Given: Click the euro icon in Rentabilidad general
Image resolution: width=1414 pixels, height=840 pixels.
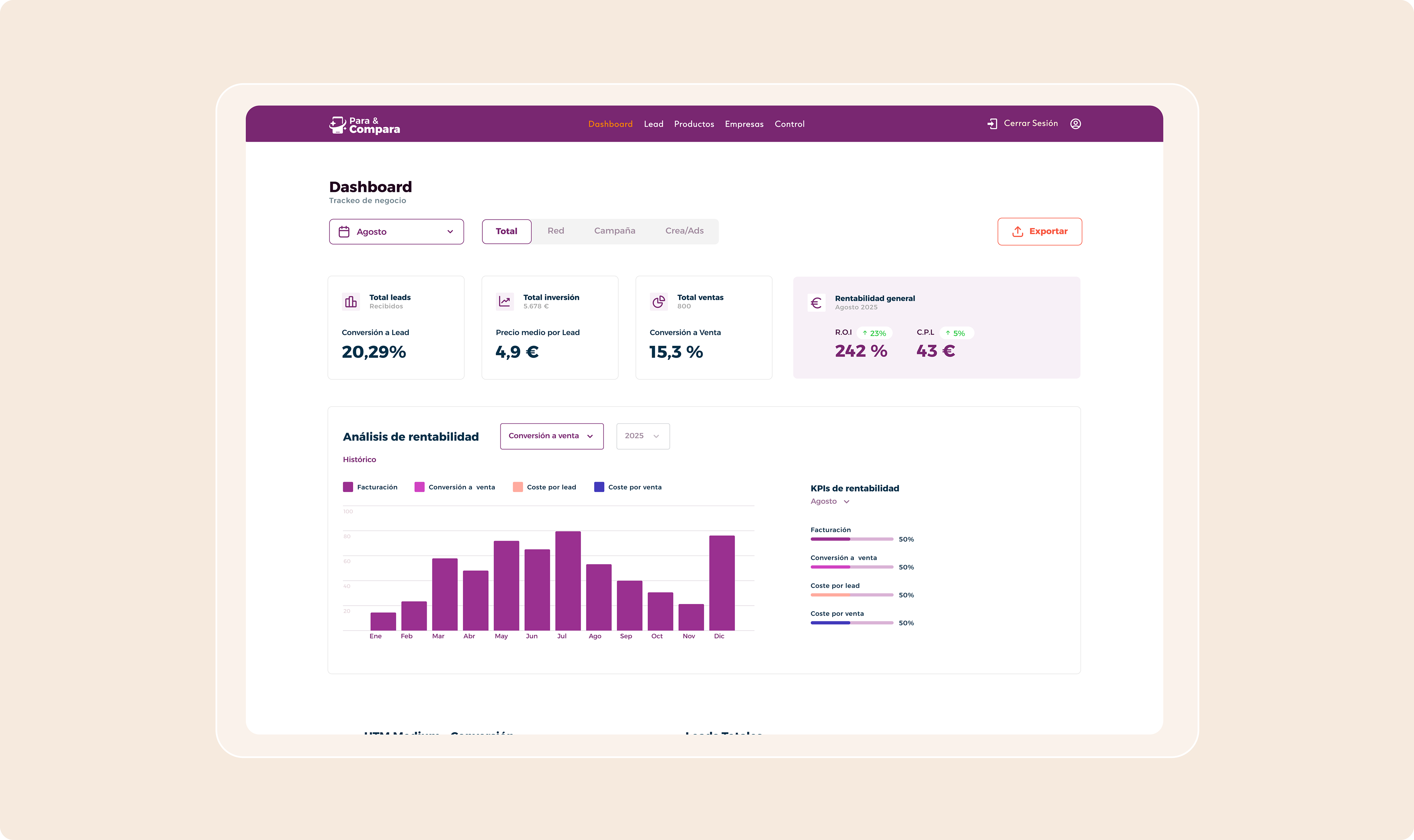Looking at the screenshot, I should coord(816,303).
